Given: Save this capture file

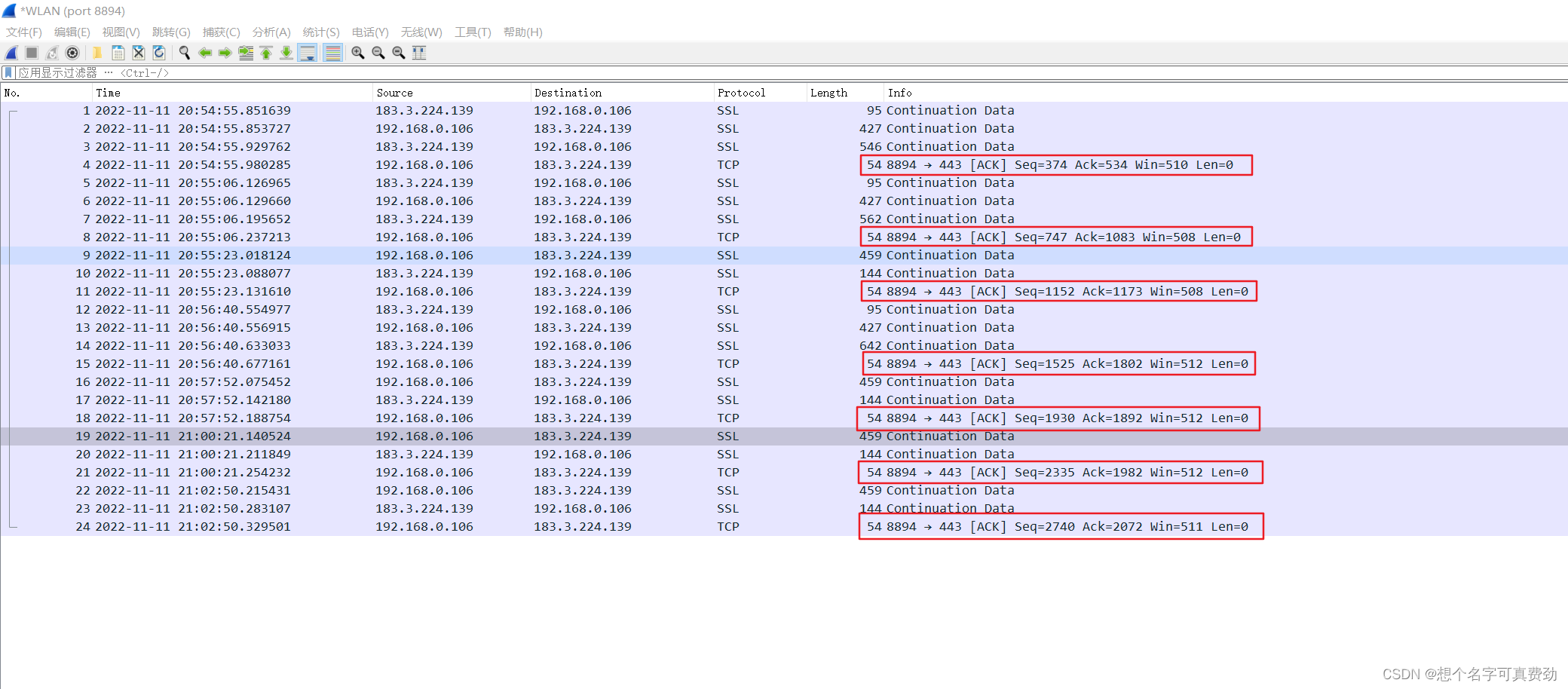Looking at the screenshot, I should pyautogui.click(x=118, y=53).
